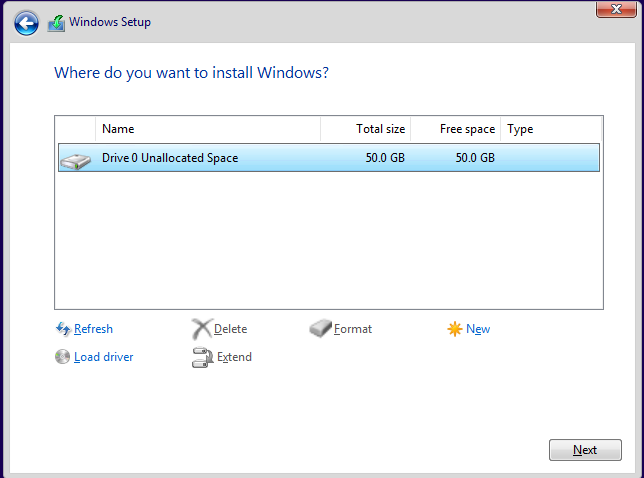Click the Extend partition icon

pyautogui.click(x=202, y=357)
